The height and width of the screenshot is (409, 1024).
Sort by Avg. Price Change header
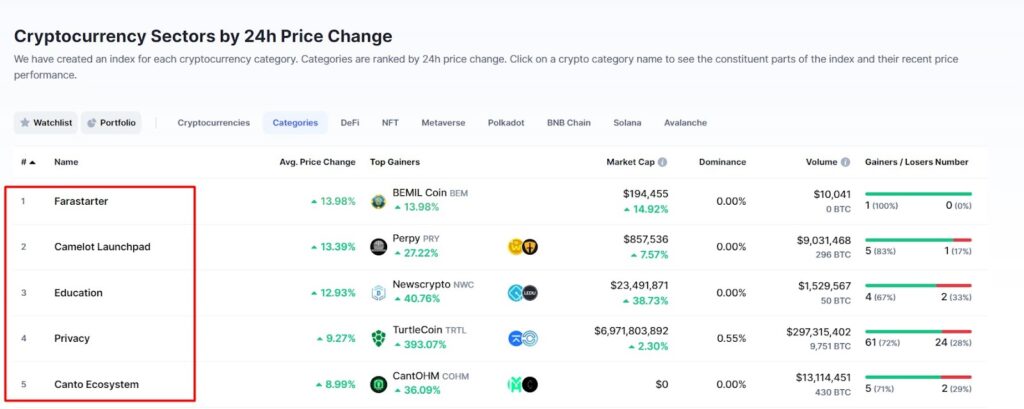tap(317, 162)
